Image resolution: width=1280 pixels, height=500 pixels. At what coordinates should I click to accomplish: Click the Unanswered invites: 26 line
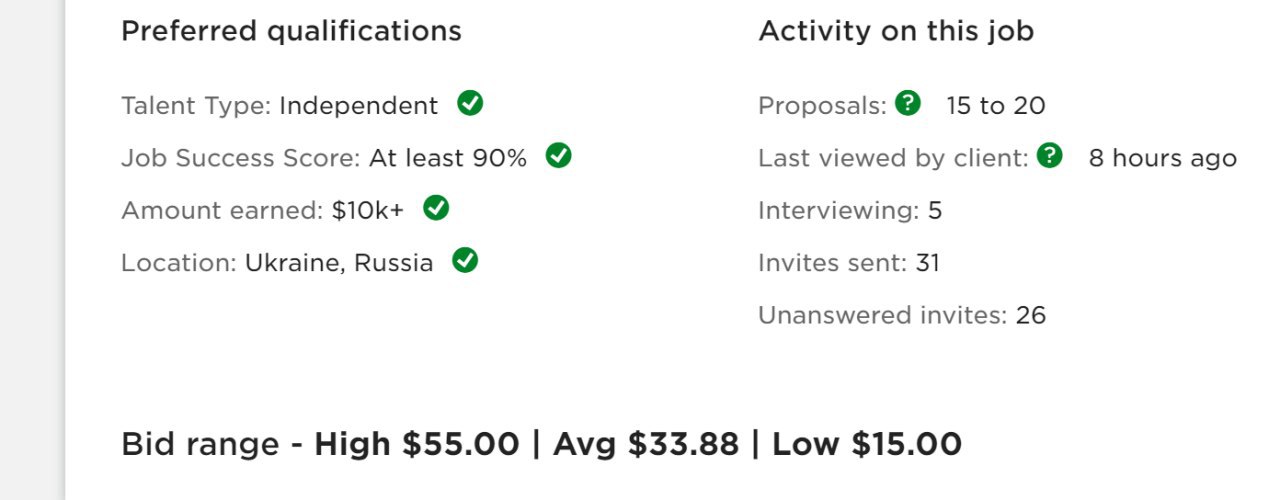pyautogui.click(x=902, y=316)
